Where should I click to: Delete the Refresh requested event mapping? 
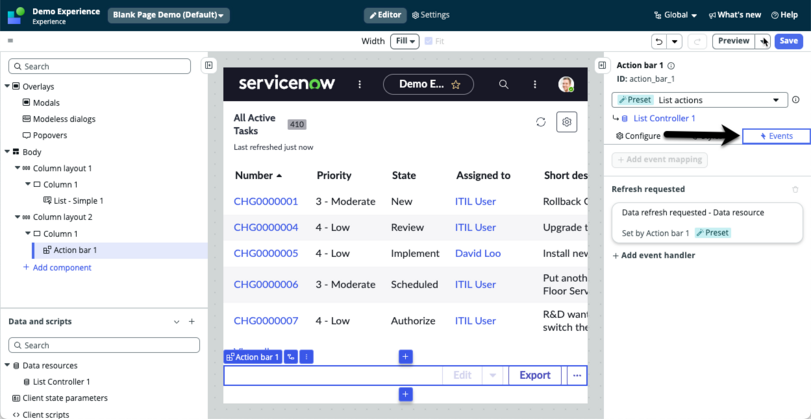tap(795, 189)
